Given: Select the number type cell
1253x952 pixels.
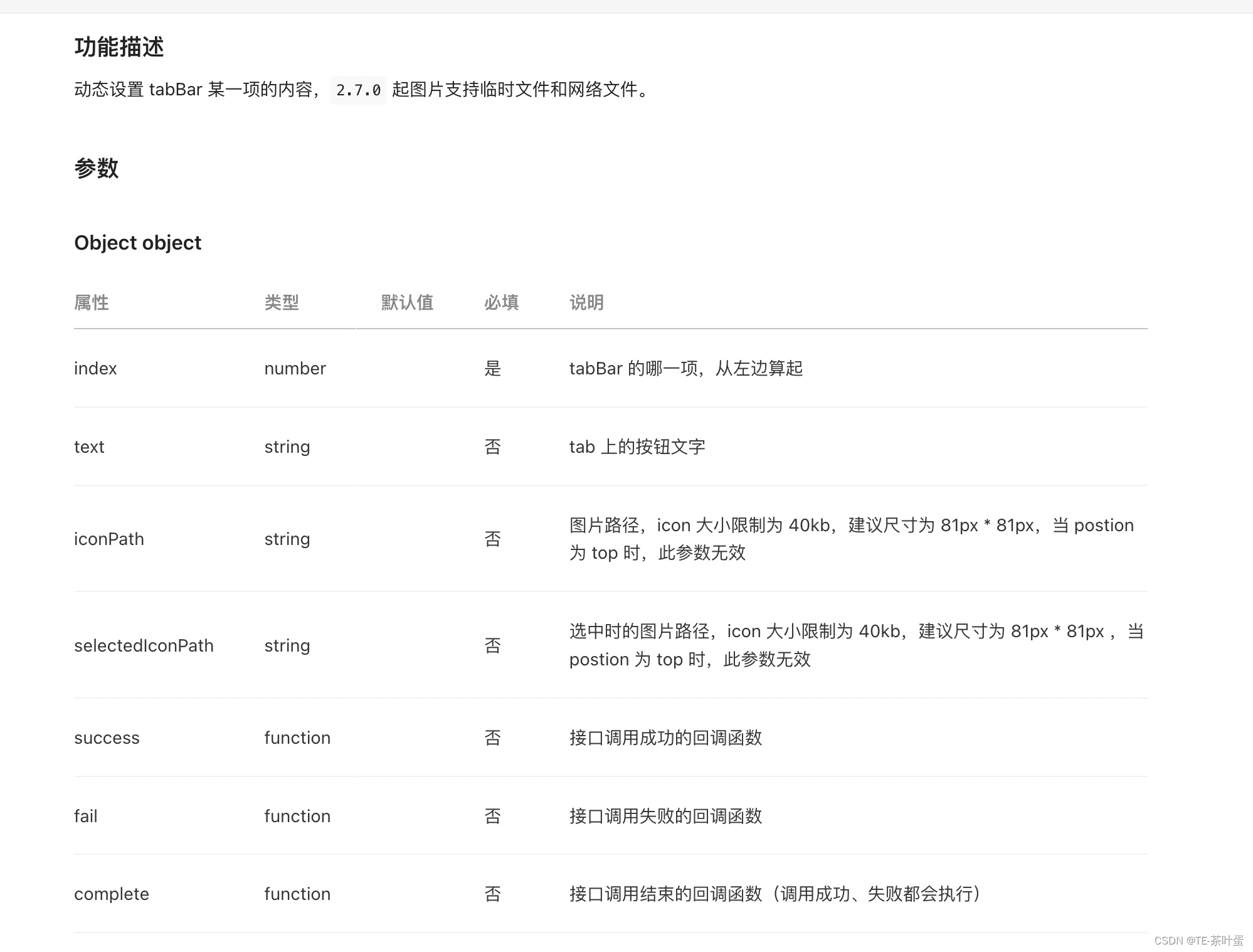Looking at the screenshot, I should (295, 368).
